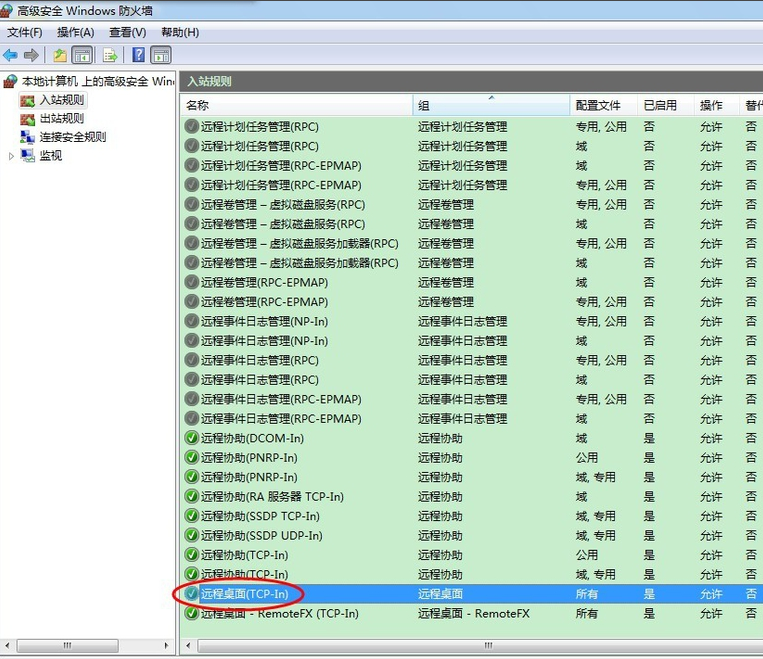Select 连接安全规则 in the left tree
Screen dimensions: 763x659
pyautogui.click(x=72, y=137)
